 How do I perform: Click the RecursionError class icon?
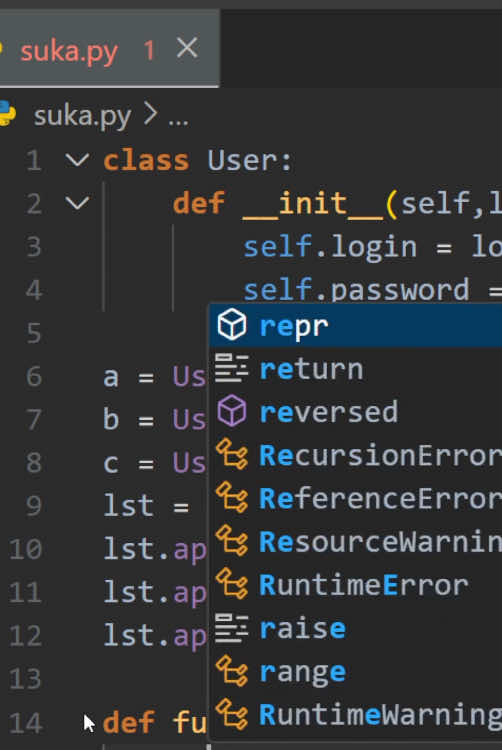(x=232, y=454)
